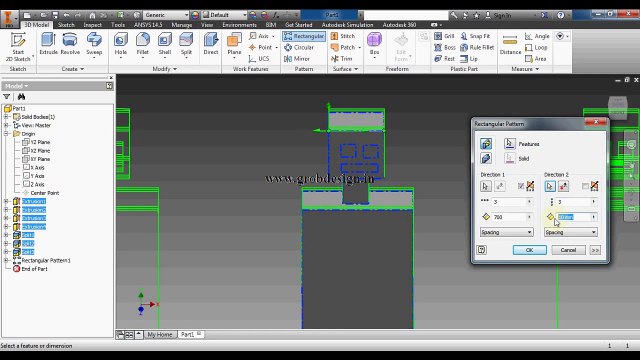Choose Pattern entire solid mode in dialog
Viewport: 640px width, 360px height.
coord(486,158)
